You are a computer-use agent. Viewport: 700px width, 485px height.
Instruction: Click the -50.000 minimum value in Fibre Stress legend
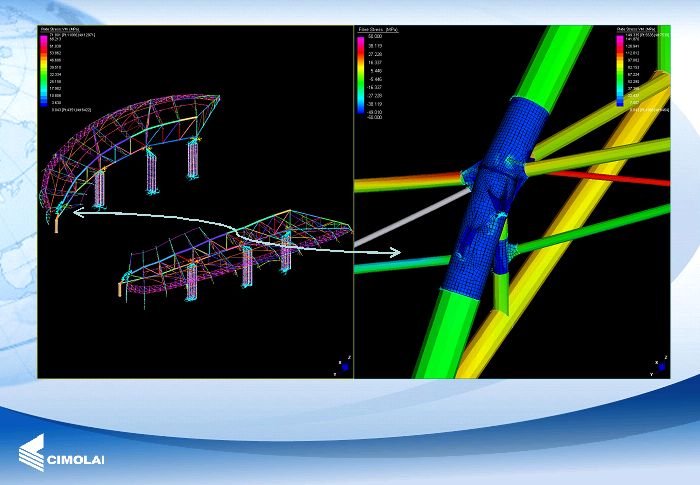tap(377, 116)
